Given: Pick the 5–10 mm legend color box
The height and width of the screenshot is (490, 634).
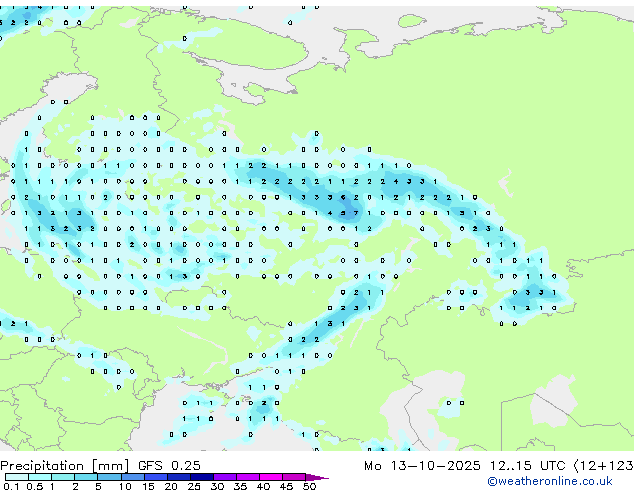Looking at the screenshot, I should pyautogui.click(x=109, y=477).
